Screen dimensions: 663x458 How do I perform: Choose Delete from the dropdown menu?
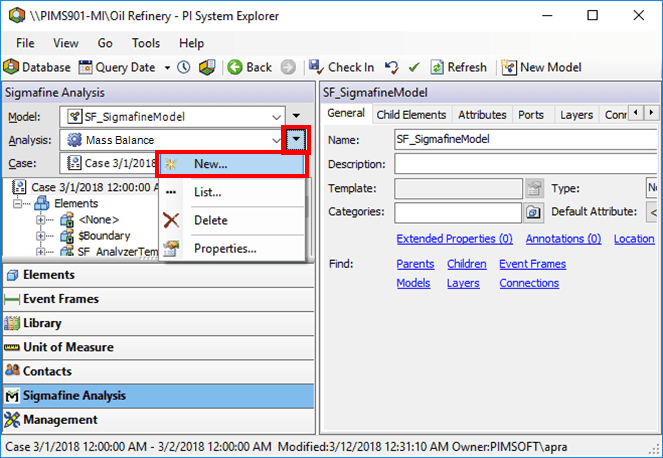tap(232, 220)
